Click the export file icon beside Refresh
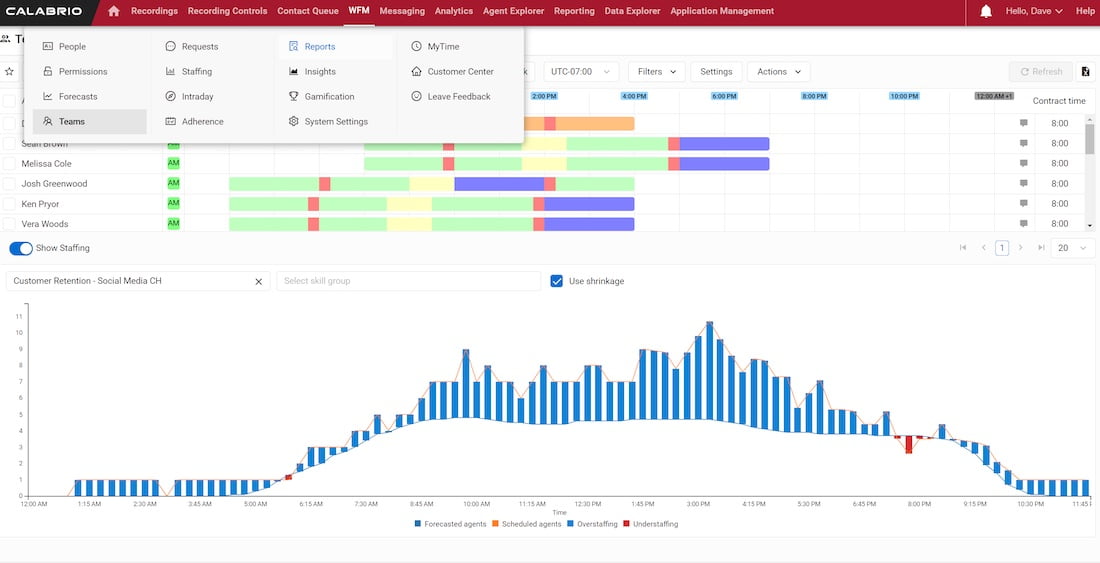1100x563 pixels. (1085, 72)
